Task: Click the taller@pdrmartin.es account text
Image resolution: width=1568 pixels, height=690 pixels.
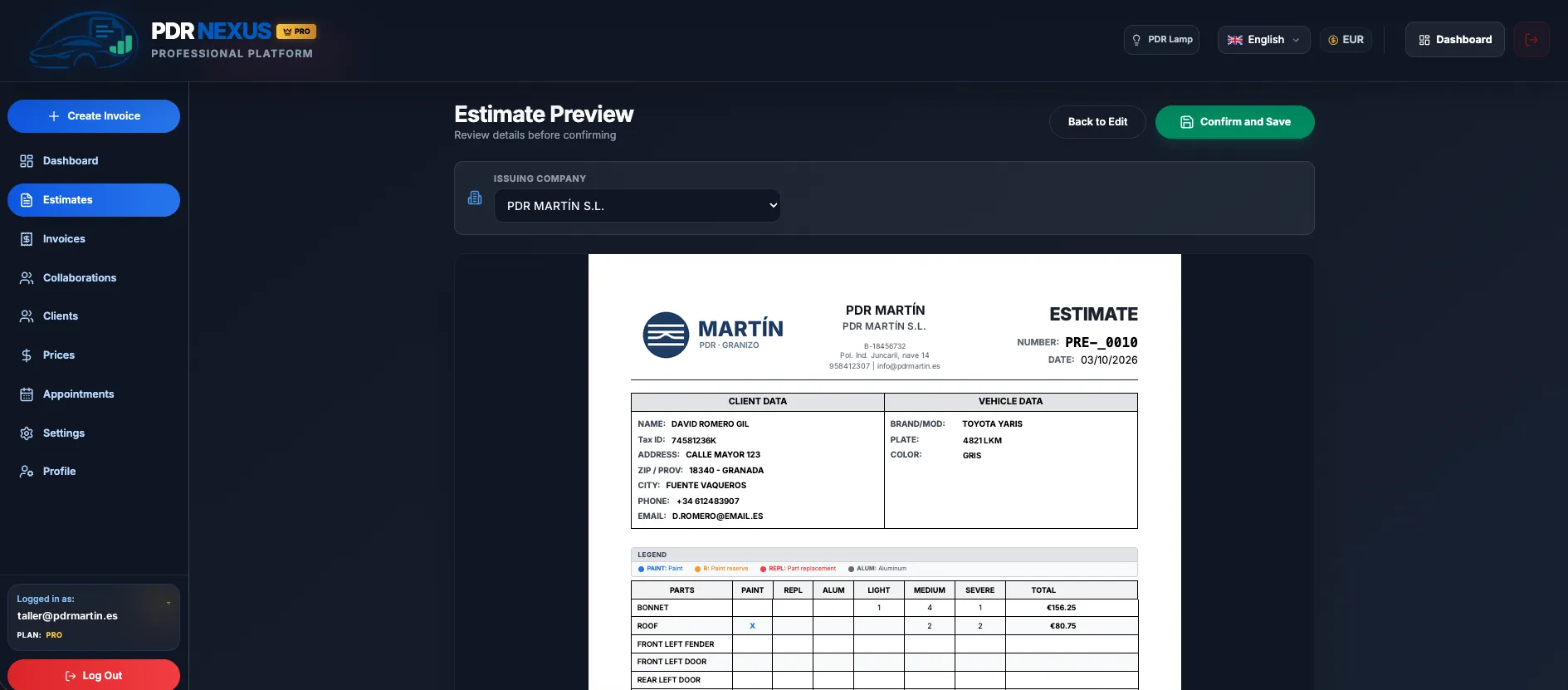Action: [67, 616]
